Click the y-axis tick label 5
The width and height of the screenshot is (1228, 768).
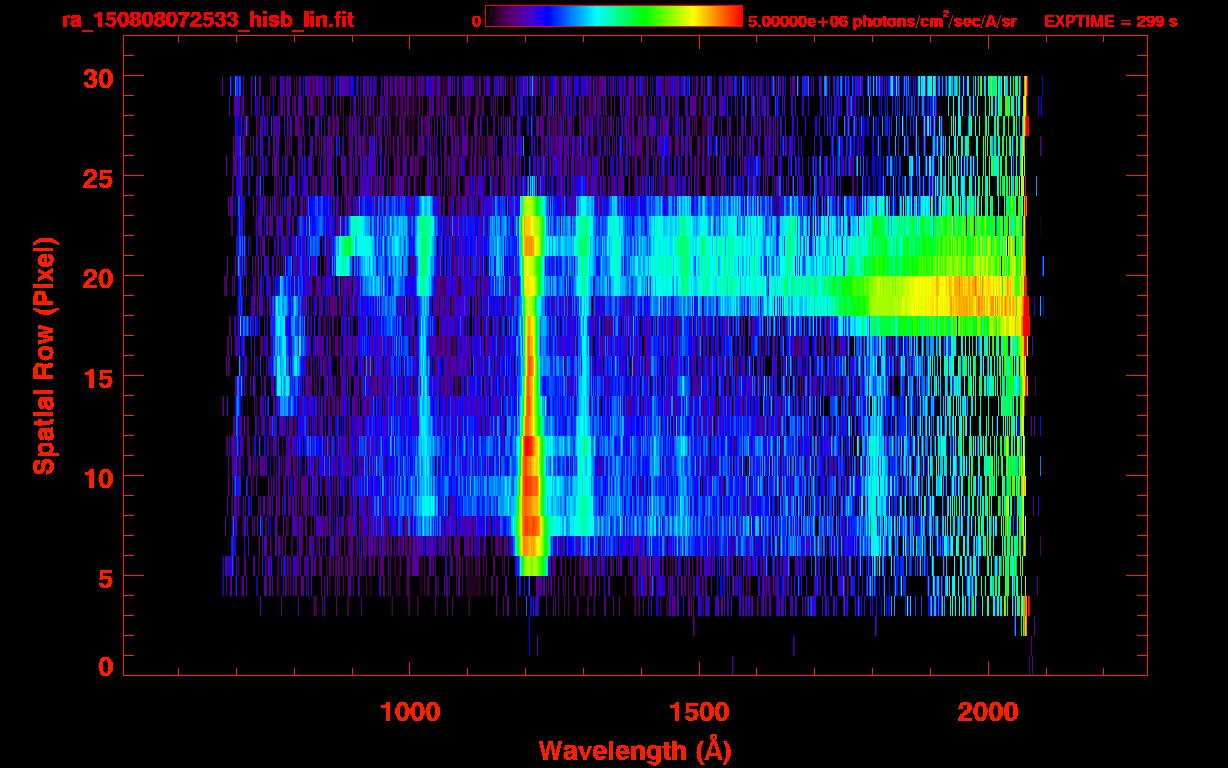105,577
